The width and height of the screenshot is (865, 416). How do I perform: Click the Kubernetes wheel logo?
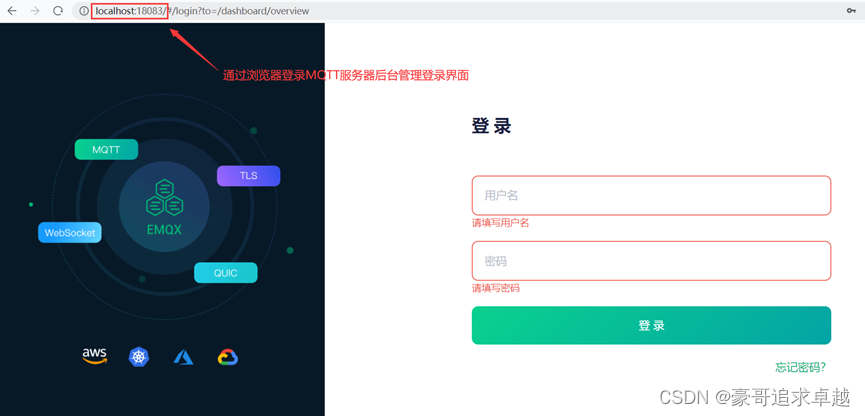coord(139,356)
